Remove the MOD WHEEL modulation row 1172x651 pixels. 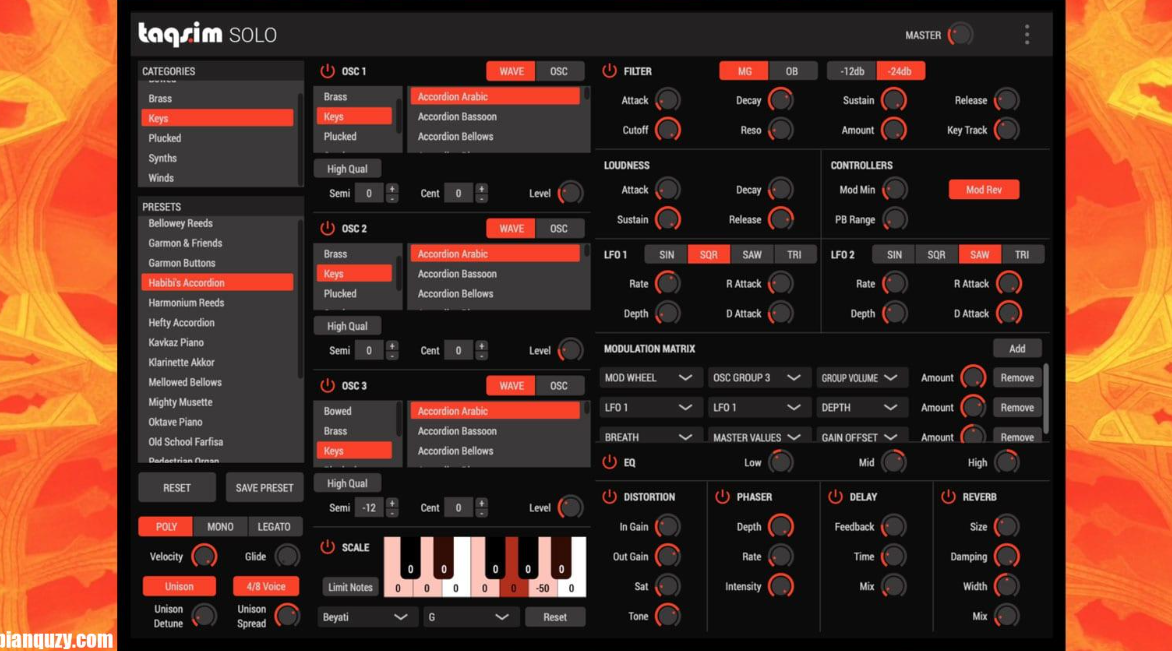(1017, 377)
